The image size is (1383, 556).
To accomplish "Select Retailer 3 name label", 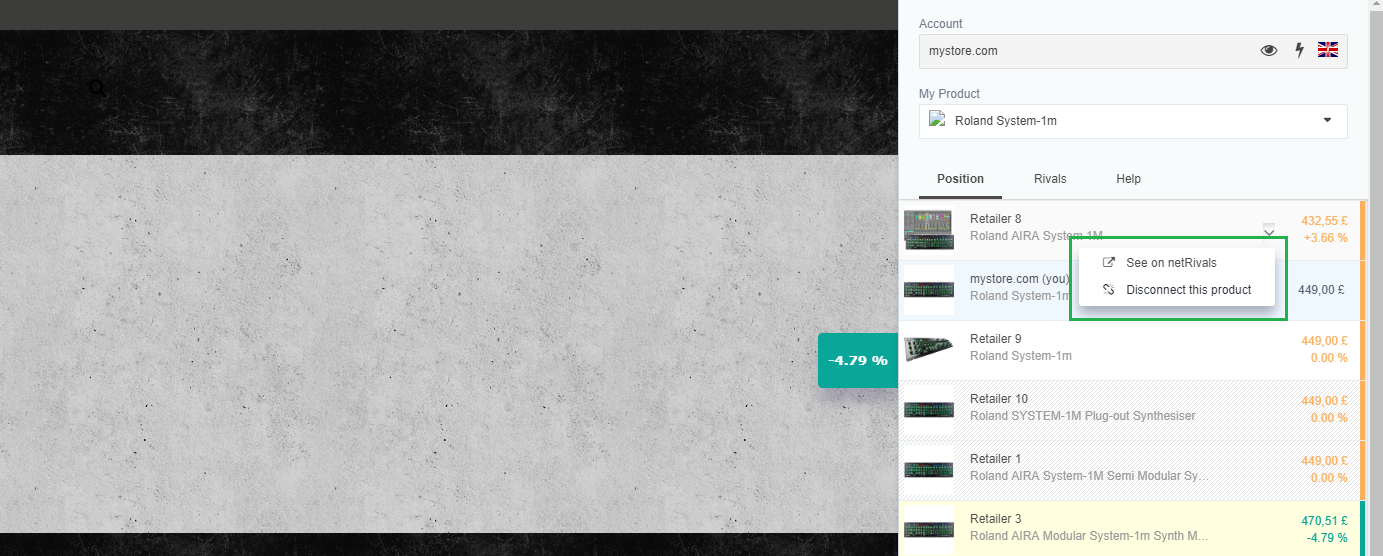I will 995,519.
